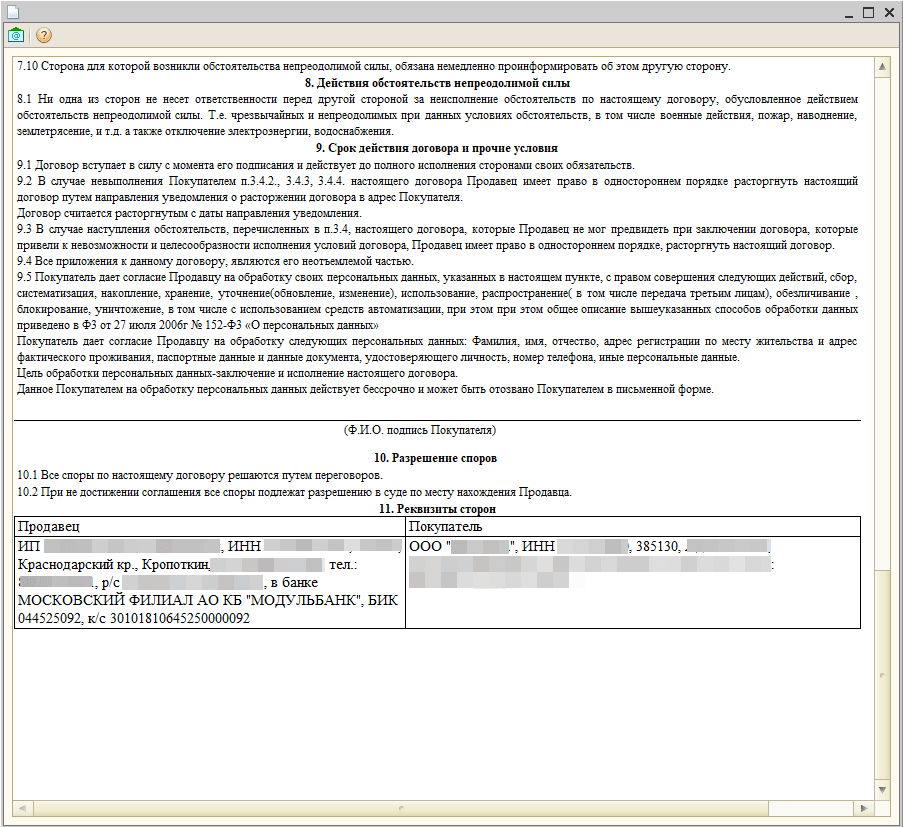
Task: Click the document icon in the title bar
Action: 13,11
